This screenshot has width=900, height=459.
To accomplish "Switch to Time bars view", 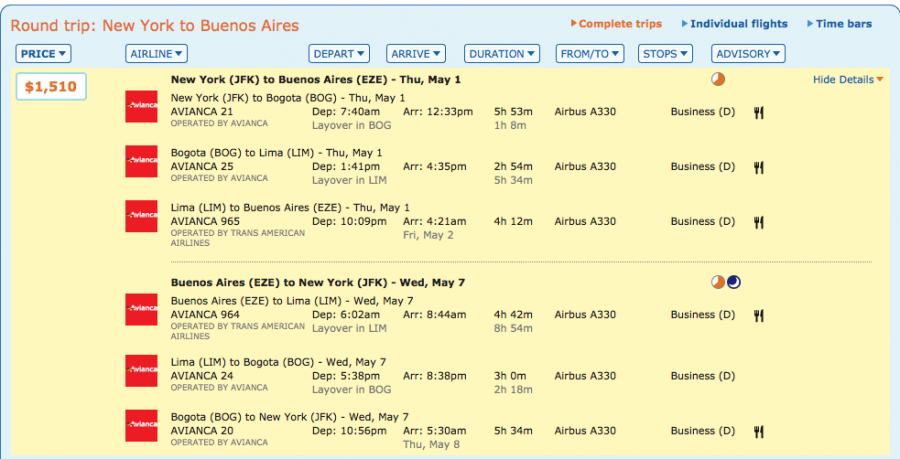I will click(x=840, y=24).
